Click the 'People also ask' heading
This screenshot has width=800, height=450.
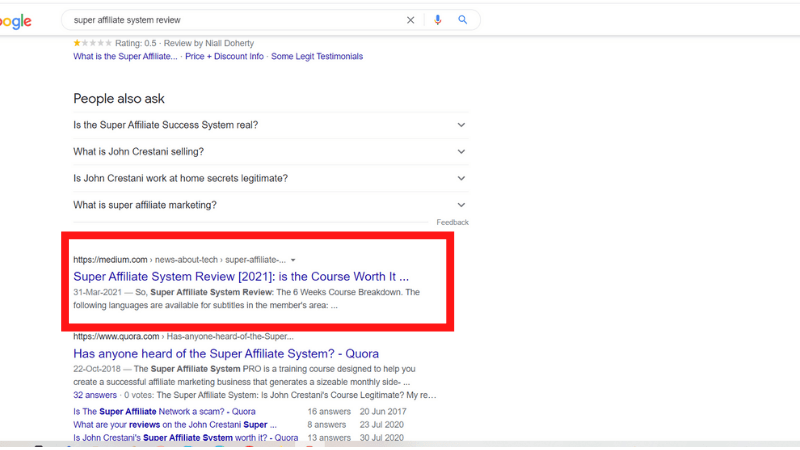pyautogui.click(x=119, y=98)
